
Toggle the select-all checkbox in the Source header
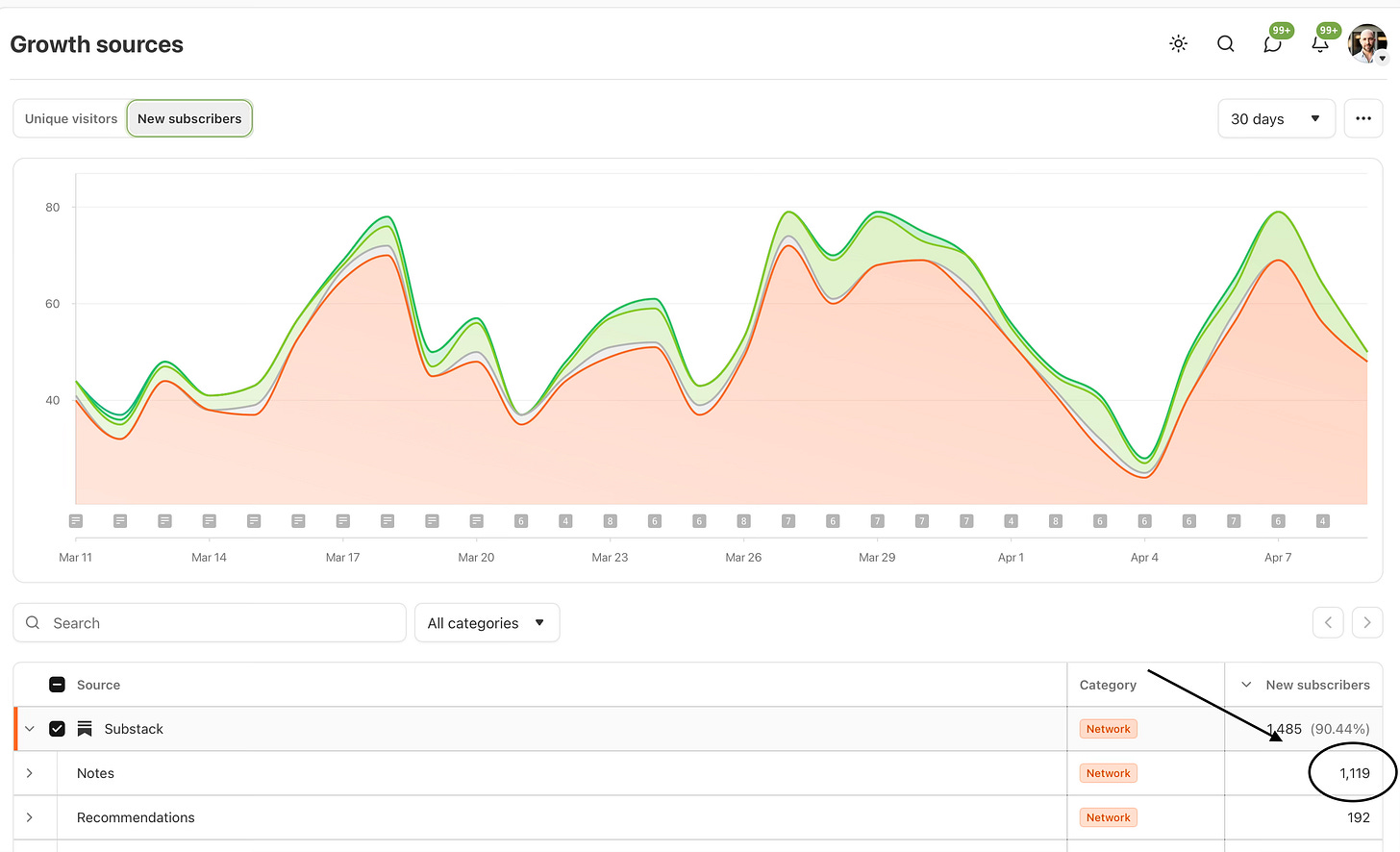tap(57, 684)
